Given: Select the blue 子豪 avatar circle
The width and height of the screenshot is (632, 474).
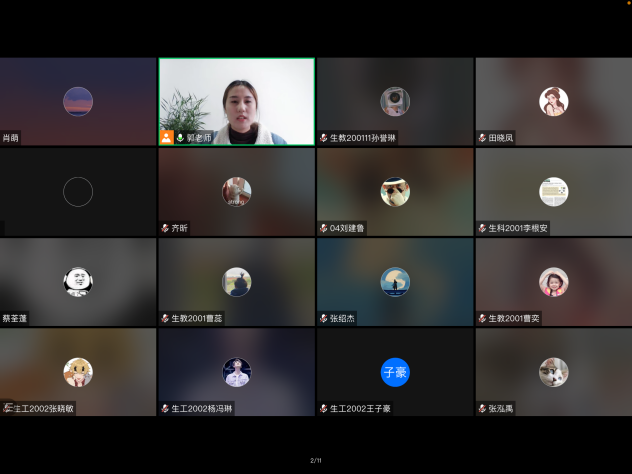Looking at the screenshot, I should tap(395, 372).
